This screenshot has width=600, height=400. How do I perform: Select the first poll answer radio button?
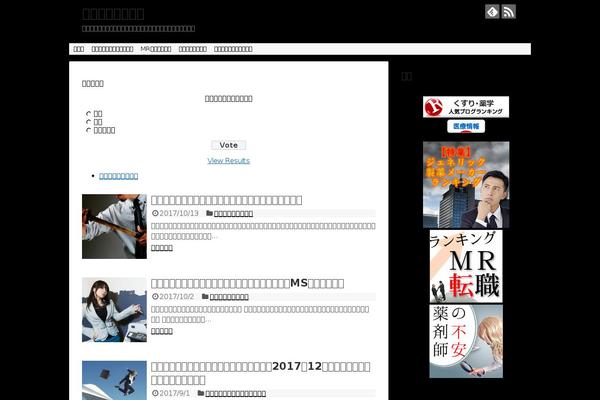point(89,114)
